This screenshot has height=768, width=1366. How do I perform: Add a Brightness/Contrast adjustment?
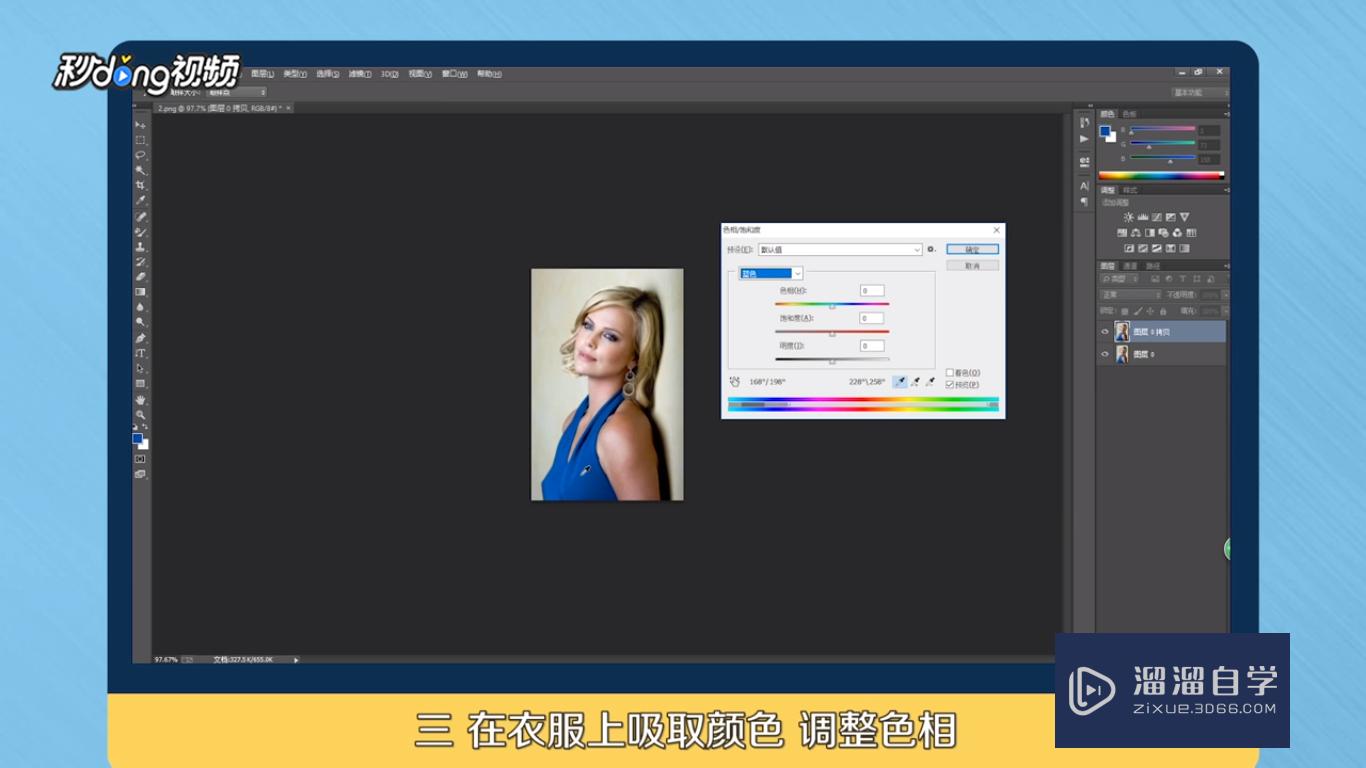(x=1129, y=217)
